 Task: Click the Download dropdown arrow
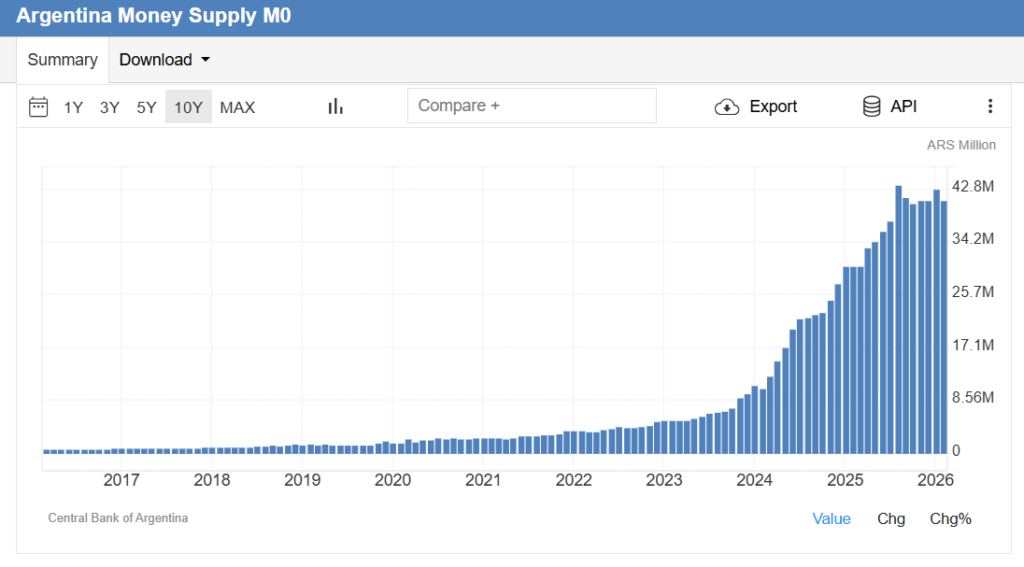click(206, 60)
